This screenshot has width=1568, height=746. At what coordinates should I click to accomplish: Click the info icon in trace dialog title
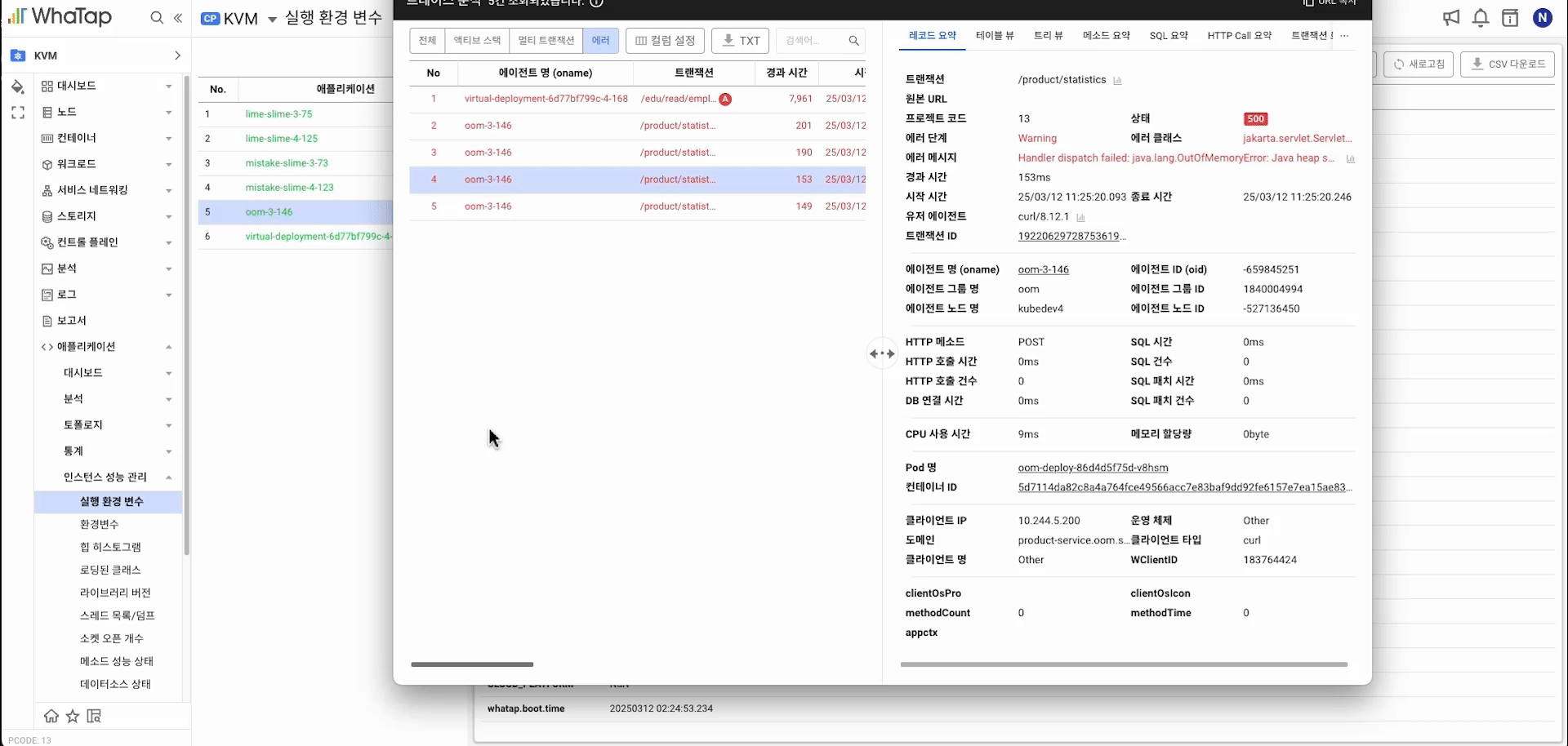(597, 2)
